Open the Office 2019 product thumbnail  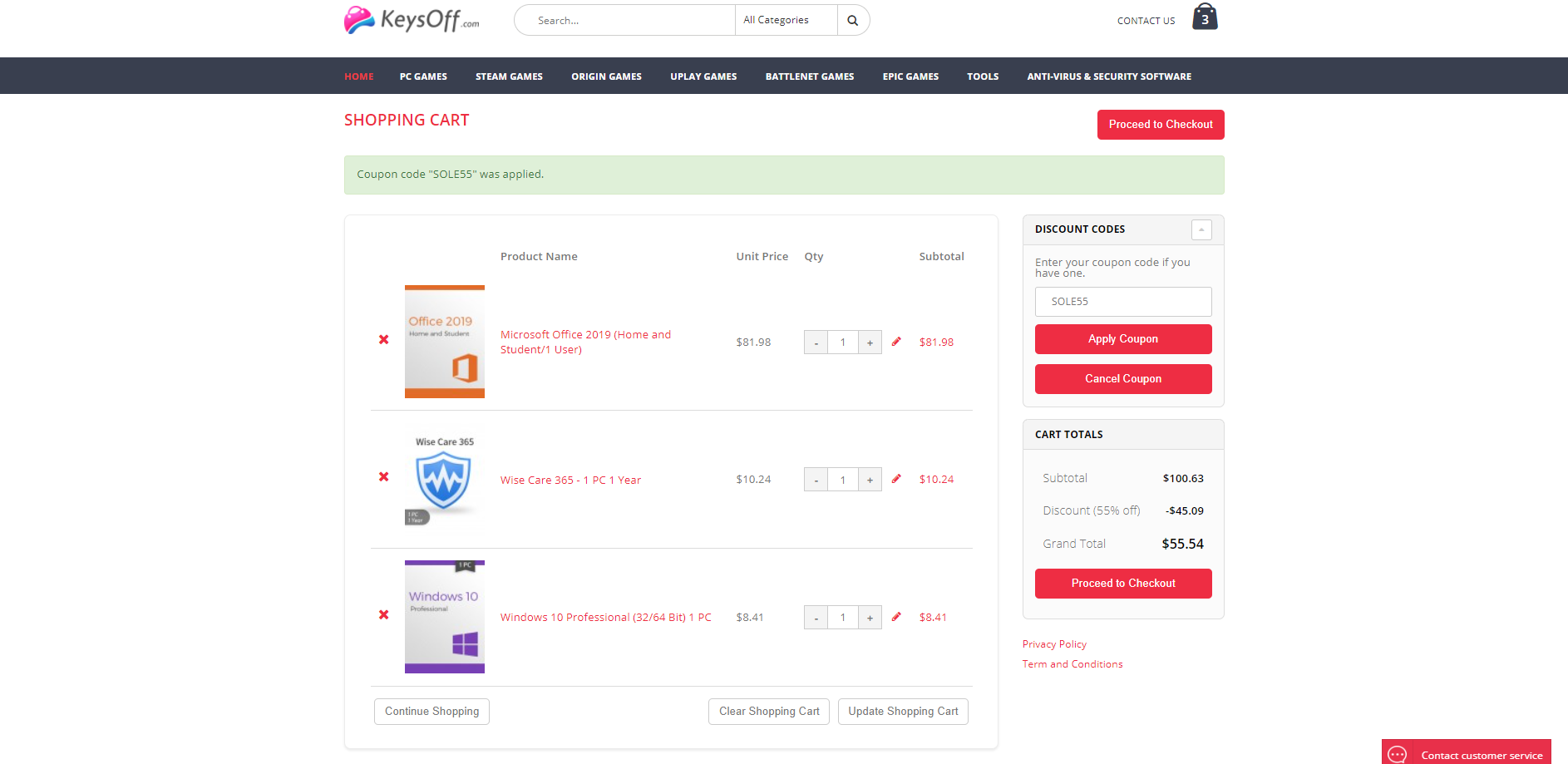(445, 342)
